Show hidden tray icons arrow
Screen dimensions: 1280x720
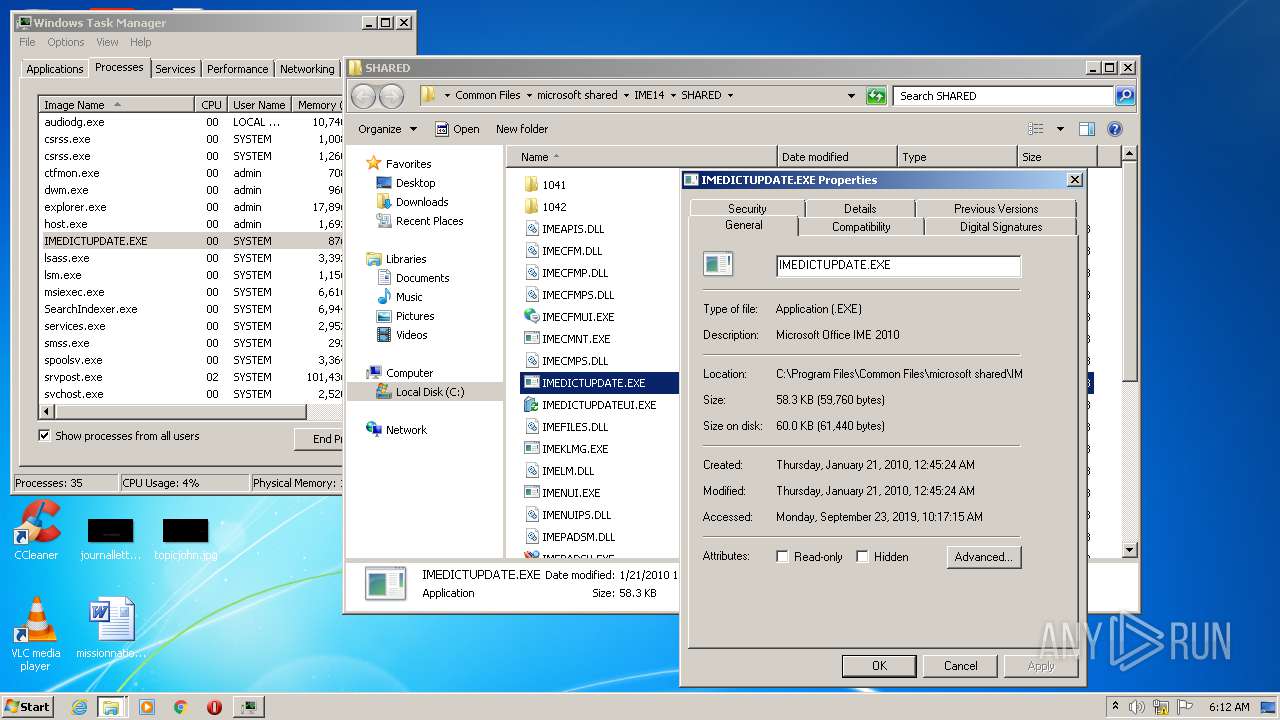[x=1115, y=707]
